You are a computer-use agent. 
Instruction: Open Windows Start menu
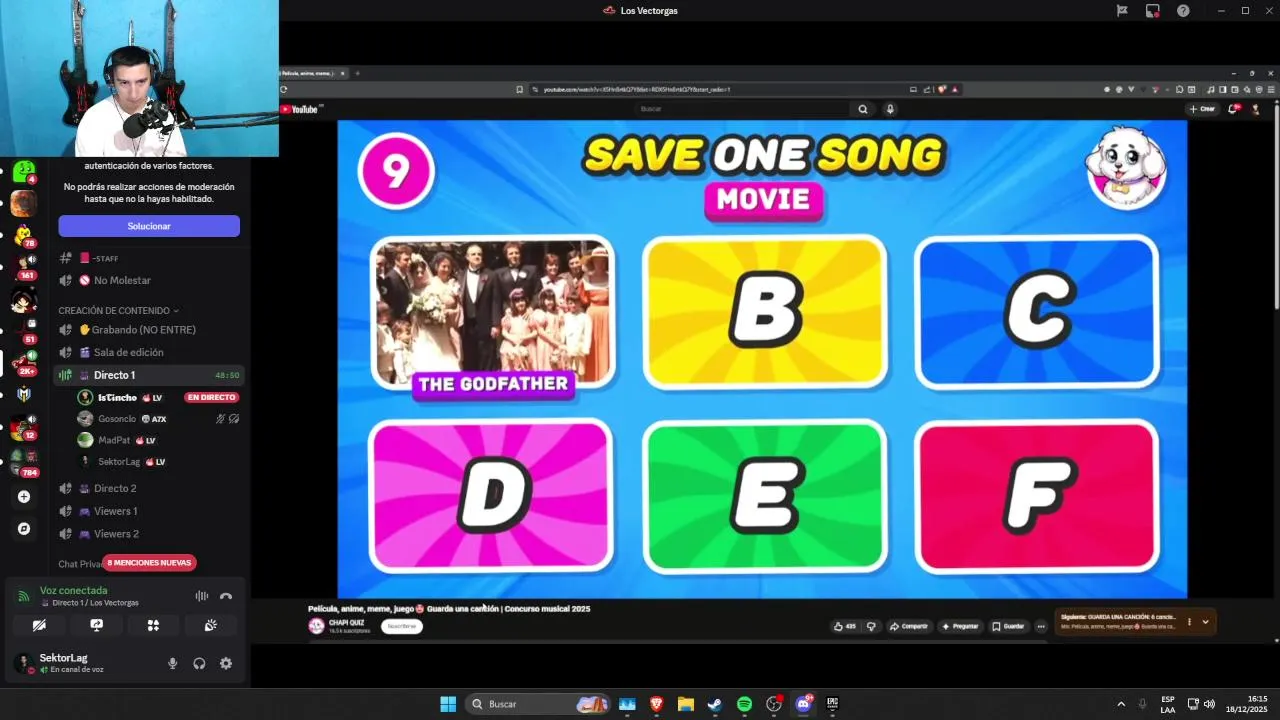[448, 704]
